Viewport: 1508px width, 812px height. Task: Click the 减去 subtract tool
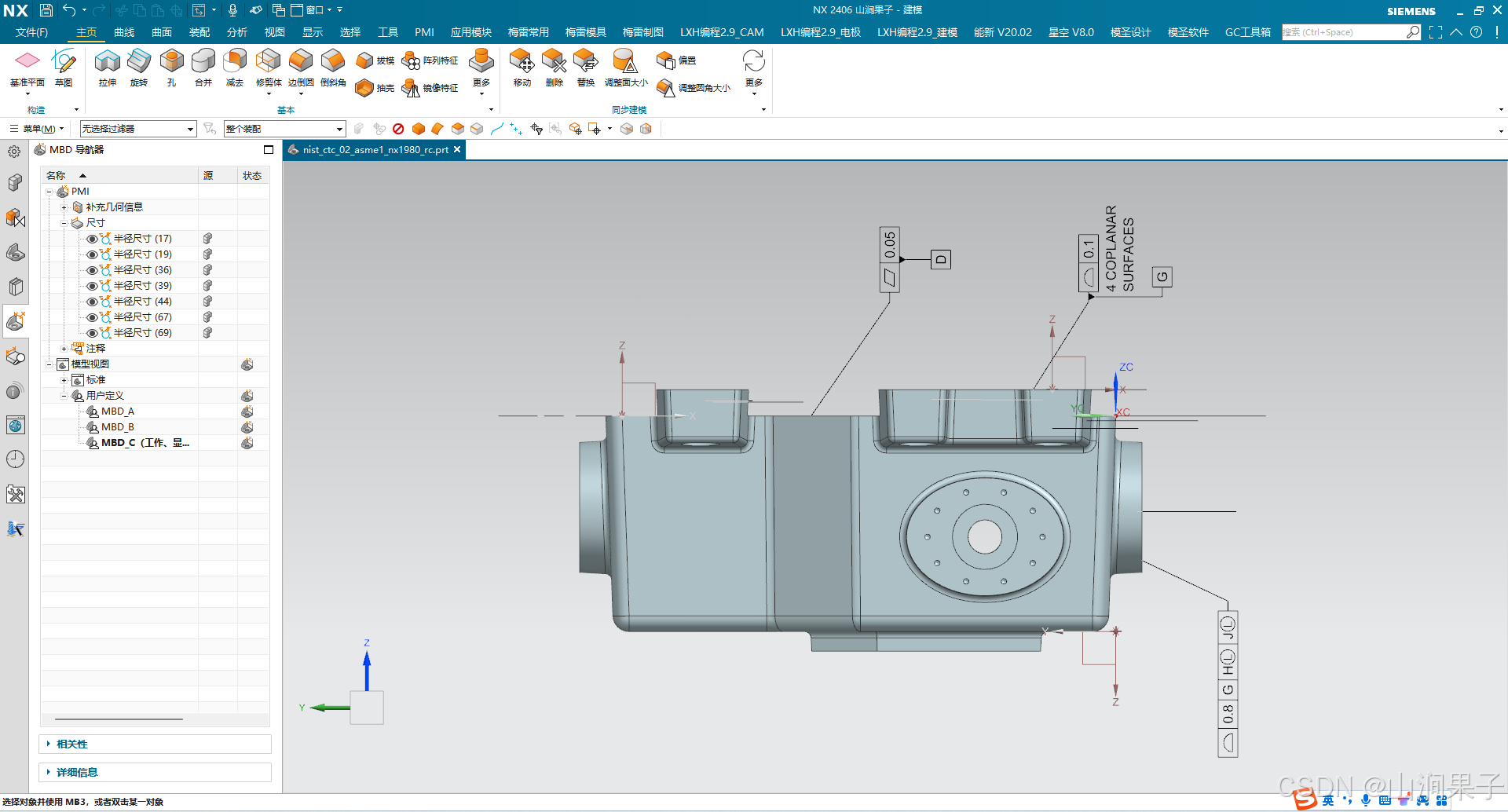point(235,68)
